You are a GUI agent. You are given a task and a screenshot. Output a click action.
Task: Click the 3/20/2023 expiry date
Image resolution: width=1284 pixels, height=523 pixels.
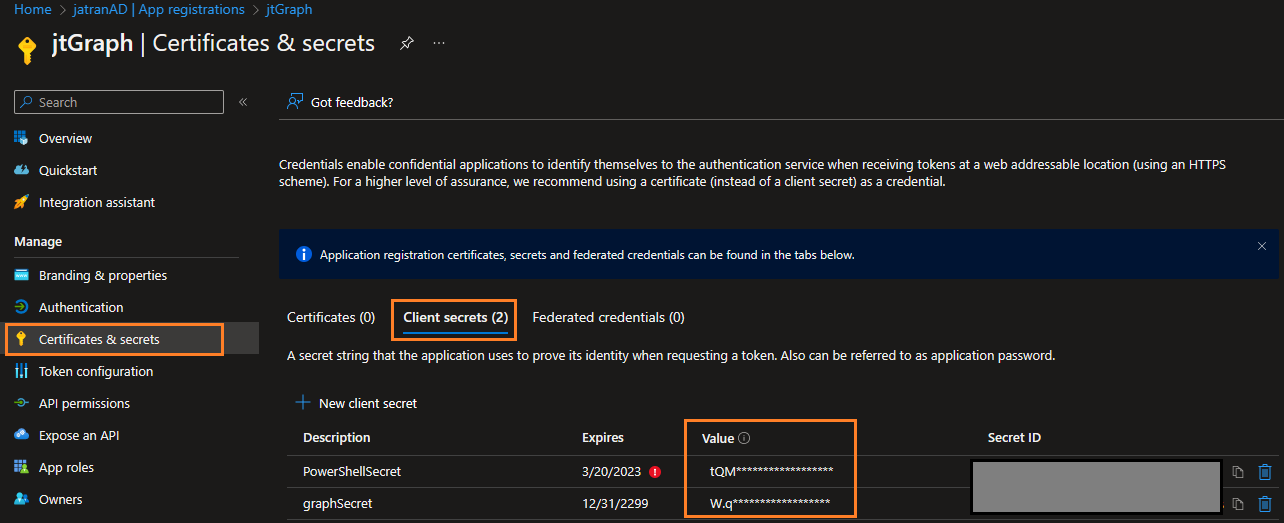click(x=611, y=471)
